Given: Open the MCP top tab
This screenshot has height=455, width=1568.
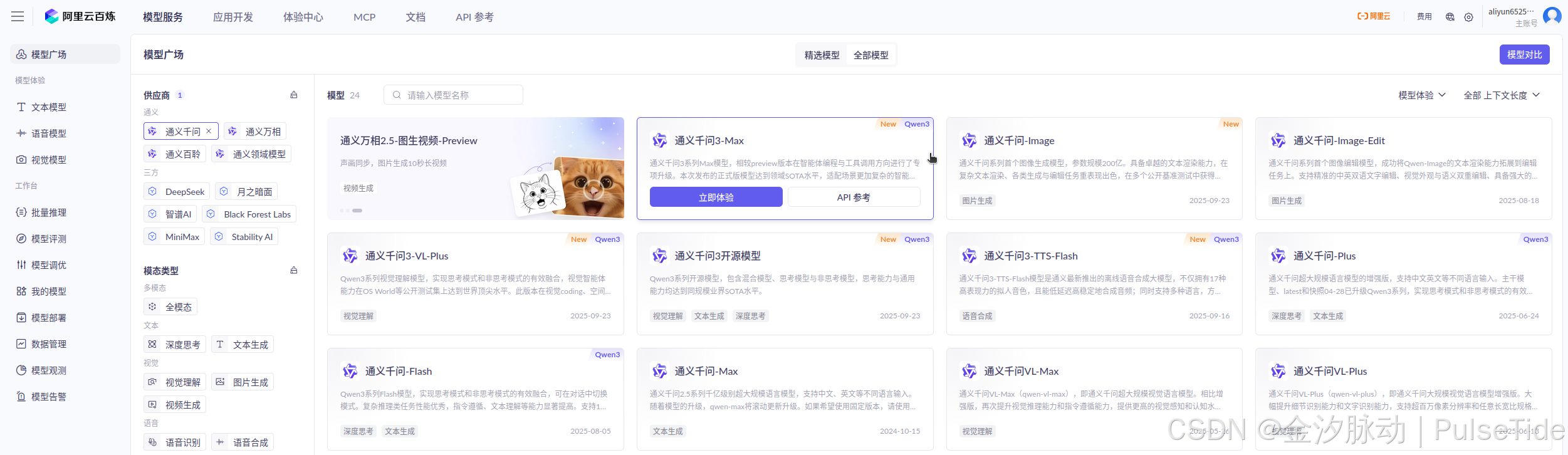Looking at the screenshot, I should 365,17.
